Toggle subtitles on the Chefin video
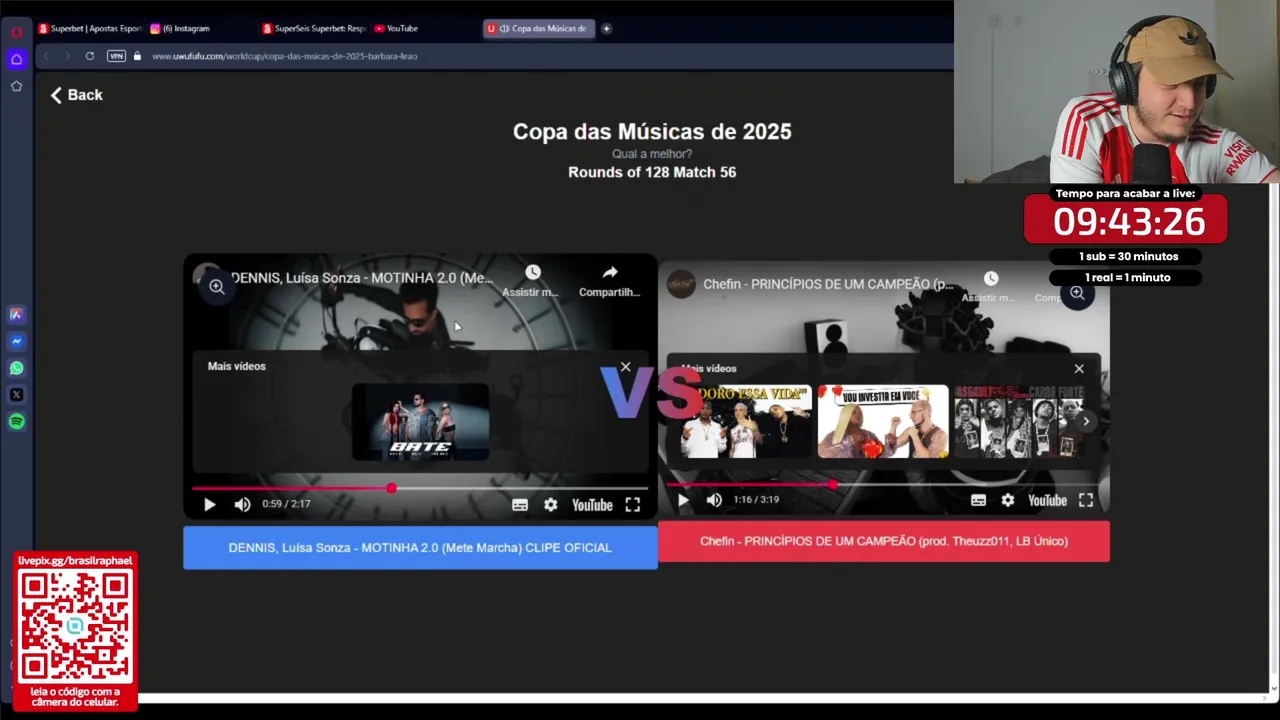 click(978, 500)
